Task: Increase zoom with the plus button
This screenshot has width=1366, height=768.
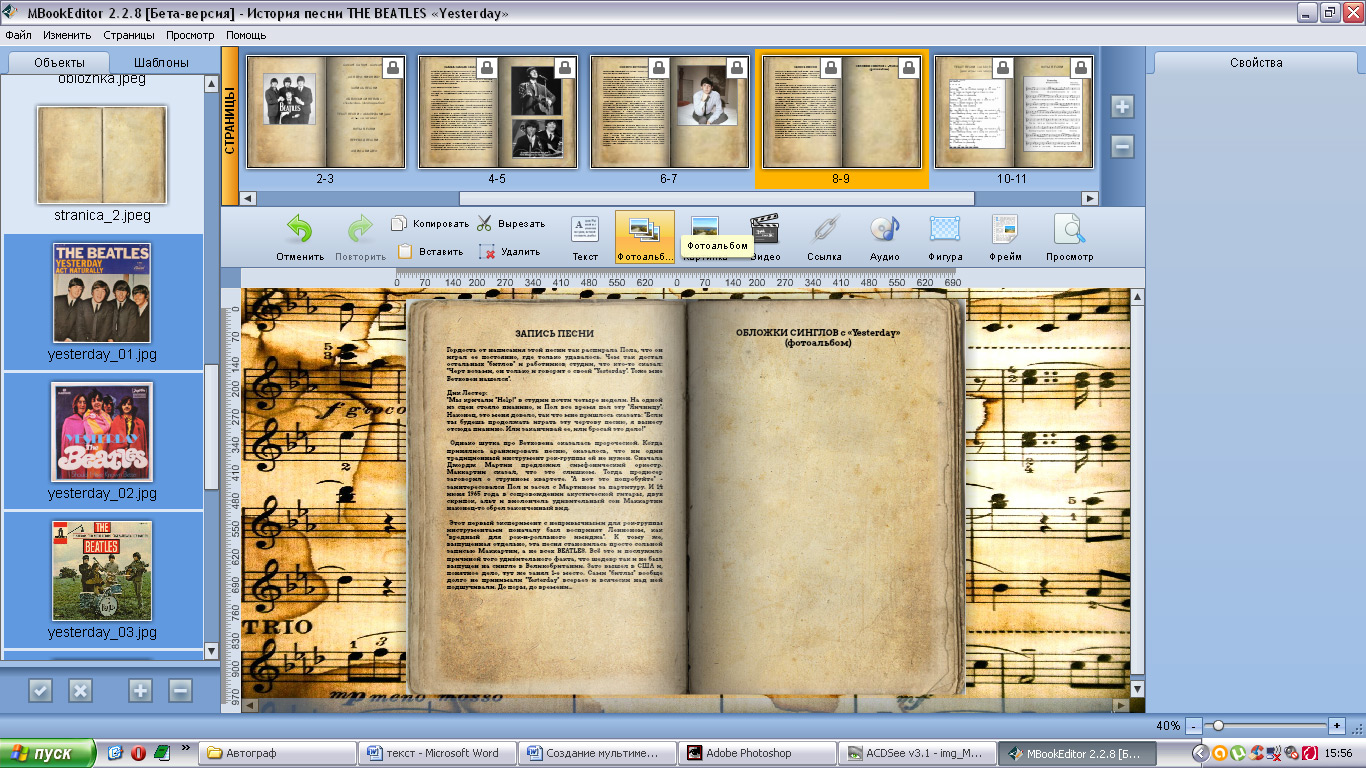Action: click(1337, 725)
